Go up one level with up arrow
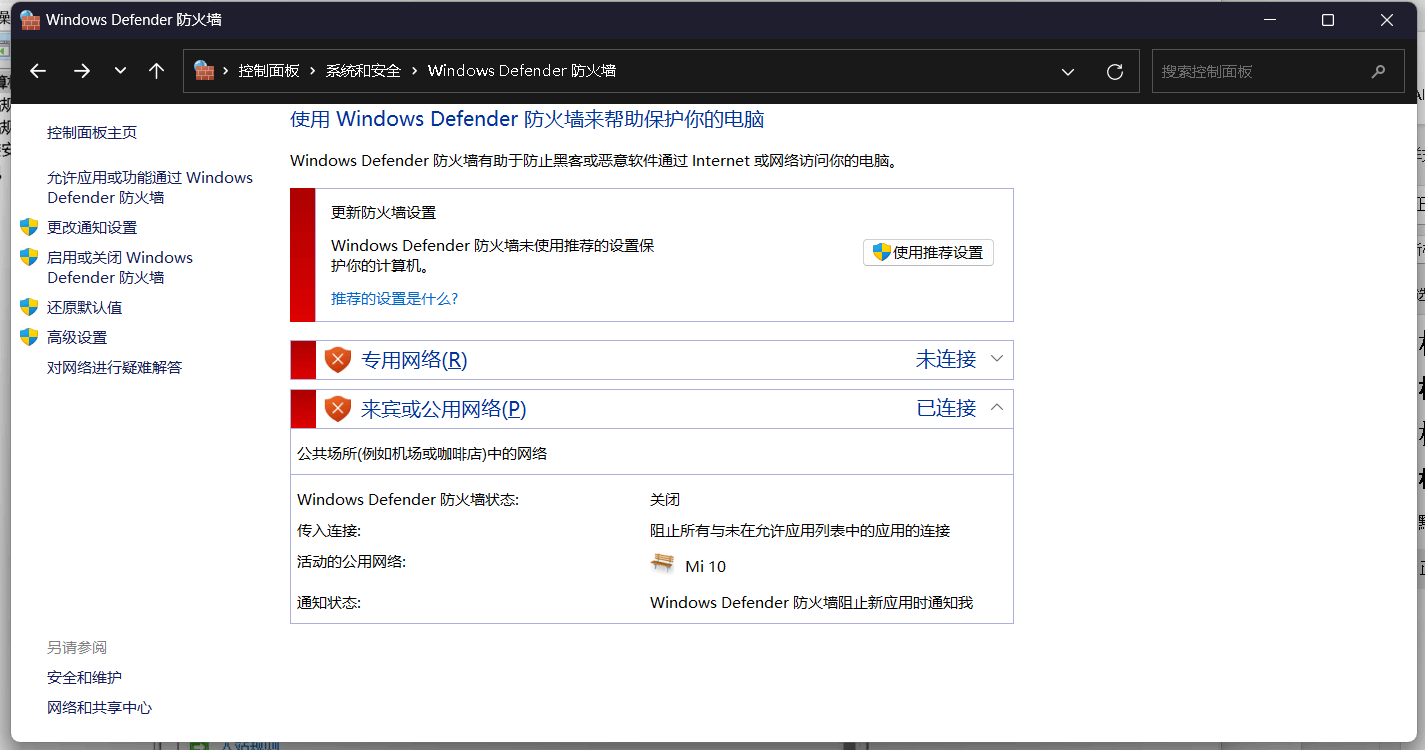The height and width of the screenshot is (750, 1425). pos(156,71)
